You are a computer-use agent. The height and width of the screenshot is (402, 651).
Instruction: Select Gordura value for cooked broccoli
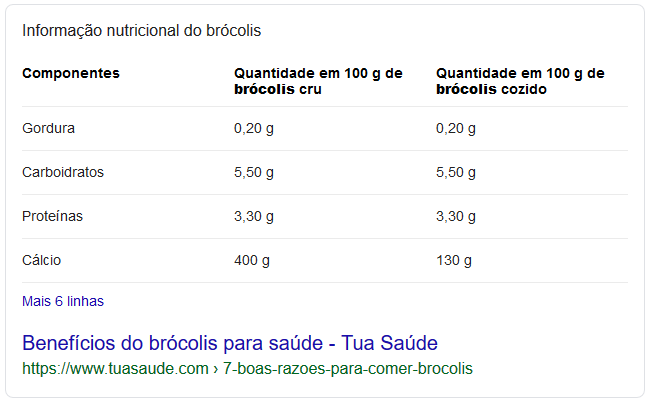(456, 128)
